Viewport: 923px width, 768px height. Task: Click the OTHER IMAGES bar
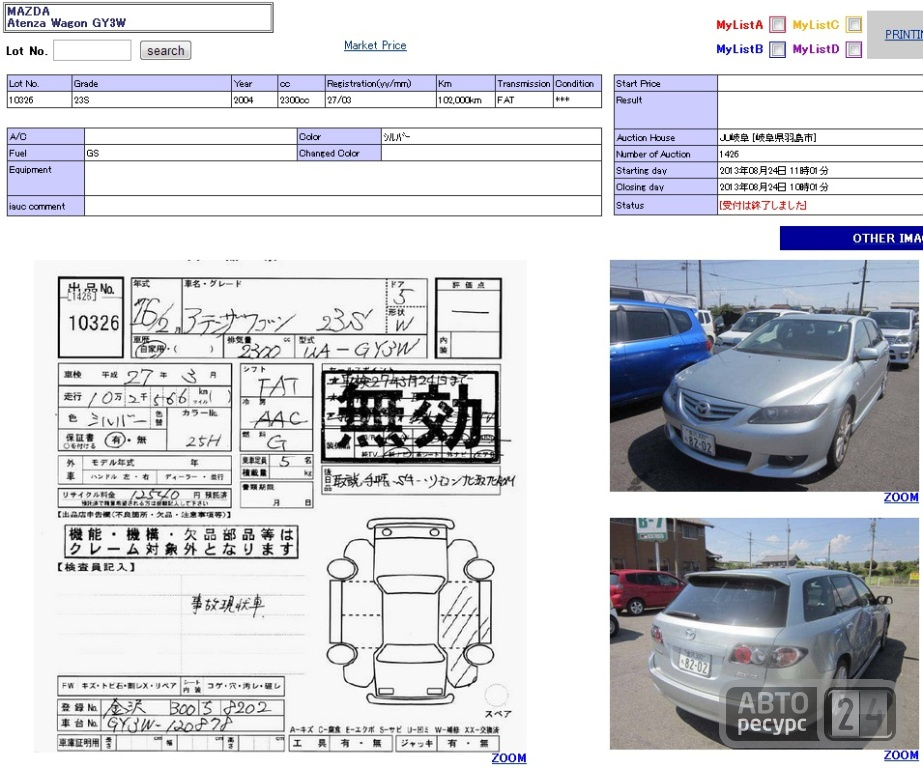tap(851, 238)
